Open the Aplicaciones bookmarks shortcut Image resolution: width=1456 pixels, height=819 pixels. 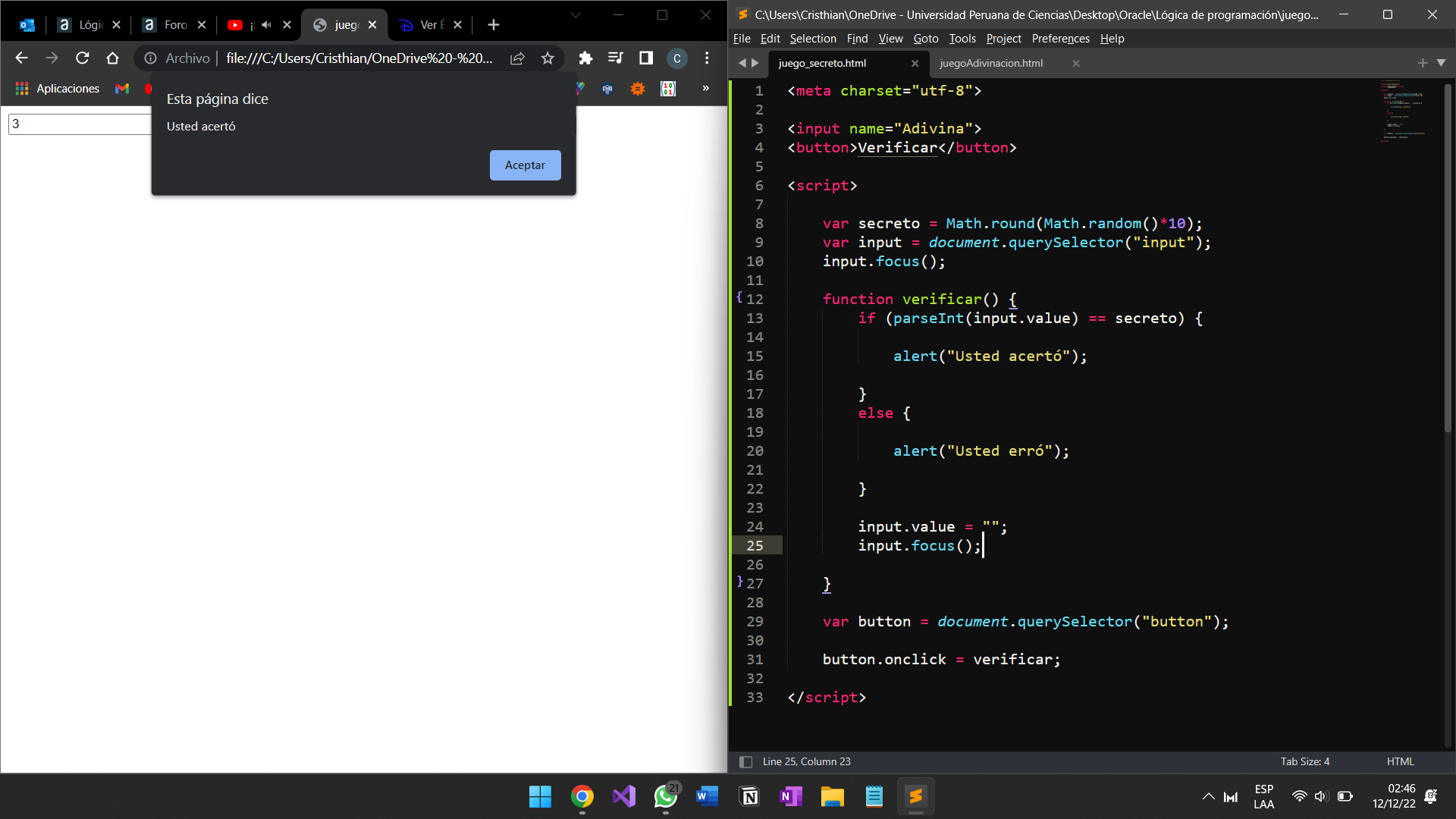[58, 89]
